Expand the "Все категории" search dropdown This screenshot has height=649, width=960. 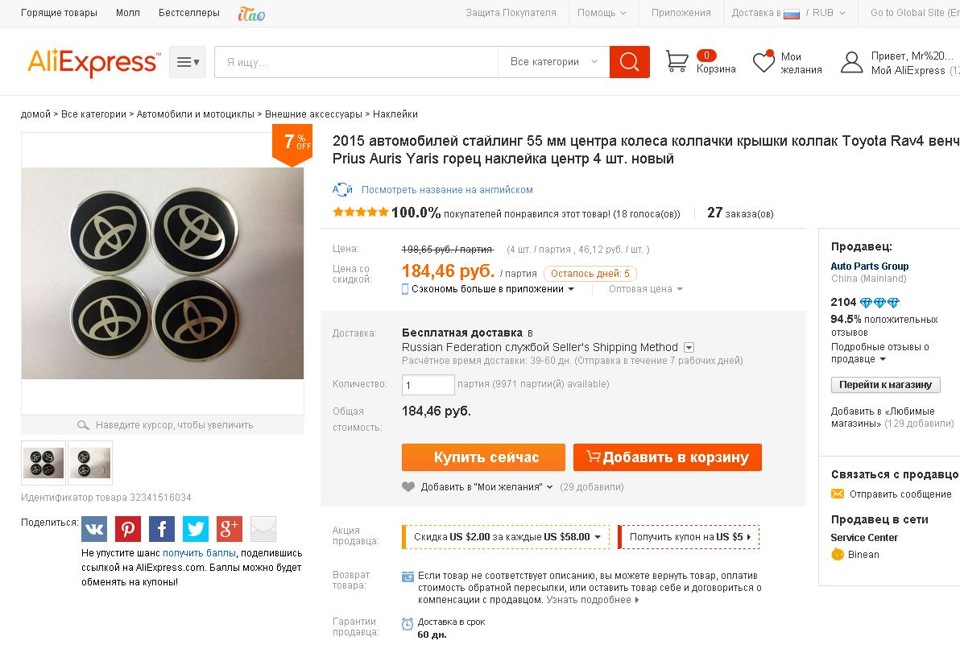point(554,62)
